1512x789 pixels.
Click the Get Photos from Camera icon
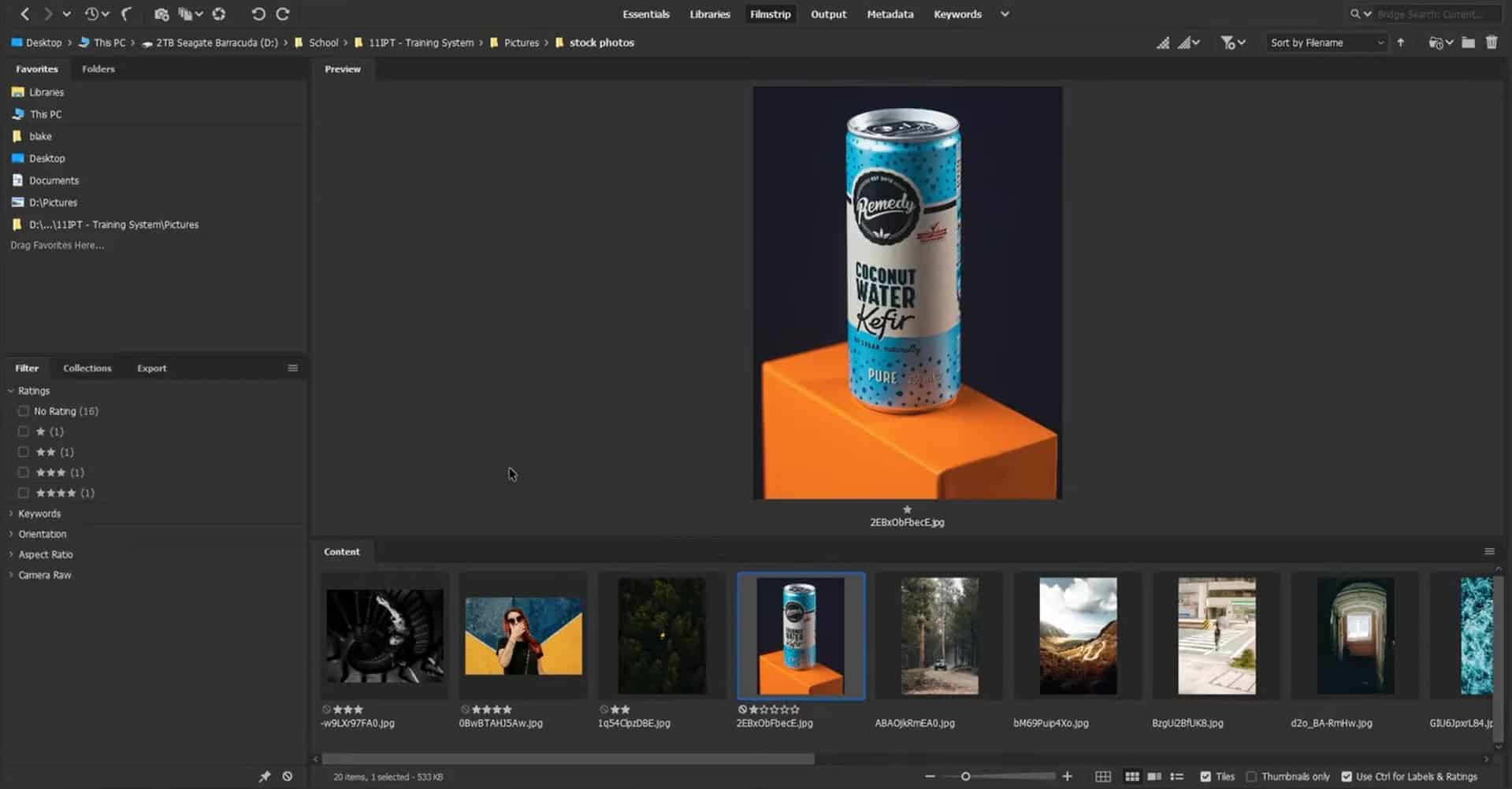coord(161,14)
